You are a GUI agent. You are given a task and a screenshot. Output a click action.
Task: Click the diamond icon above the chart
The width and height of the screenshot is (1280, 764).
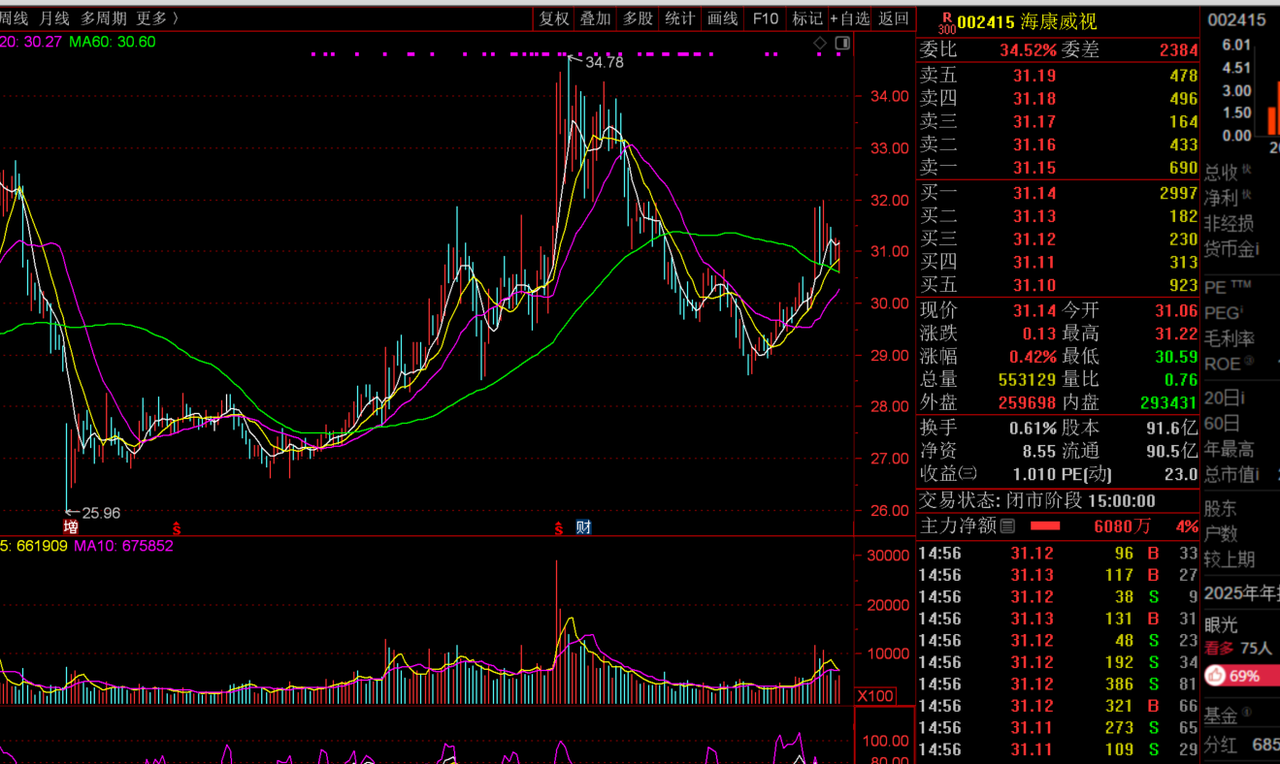pyautogui.click(x=820, y=43)
